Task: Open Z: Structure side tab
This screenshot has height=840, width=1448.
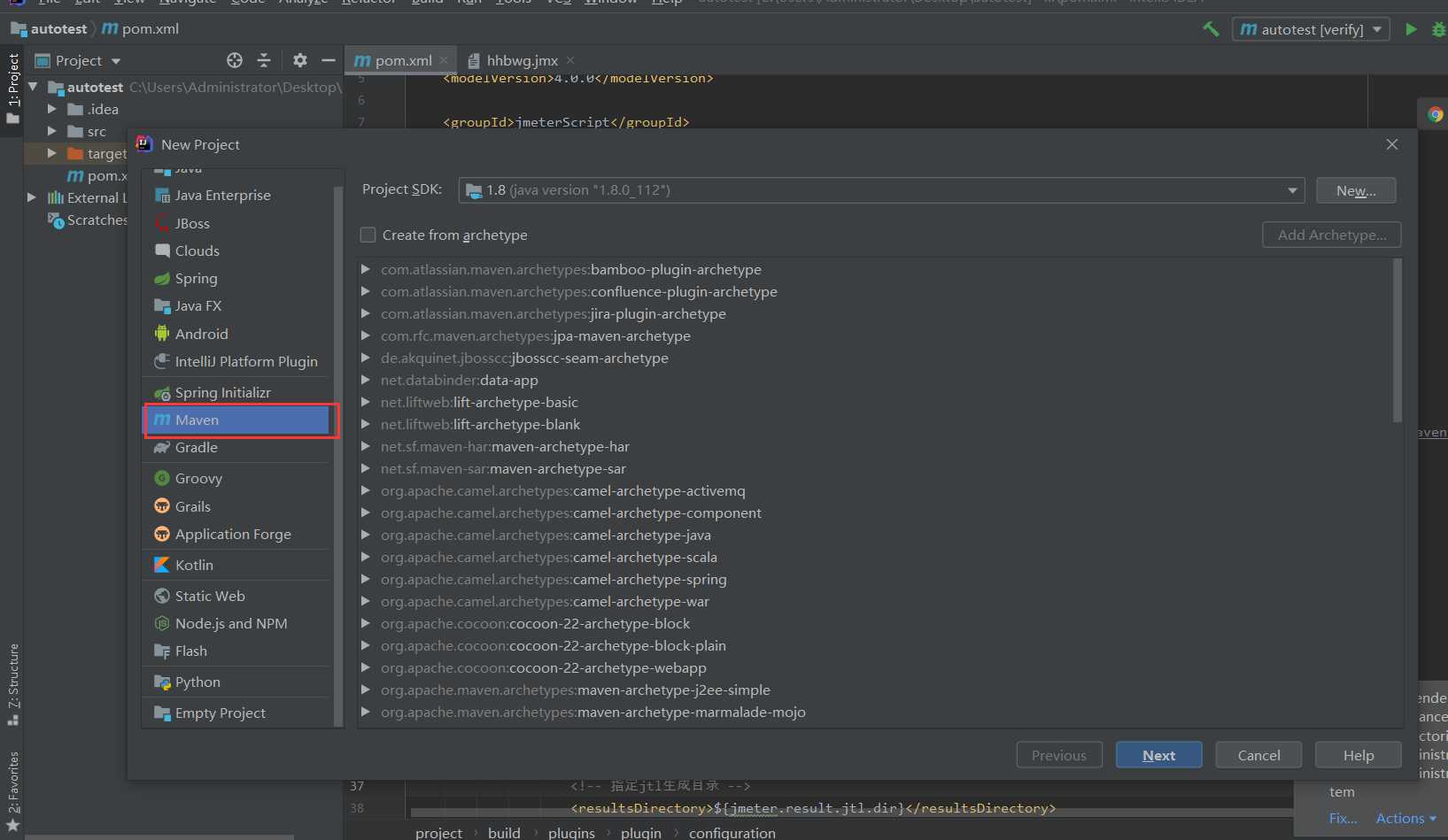Action: point(12,684)
